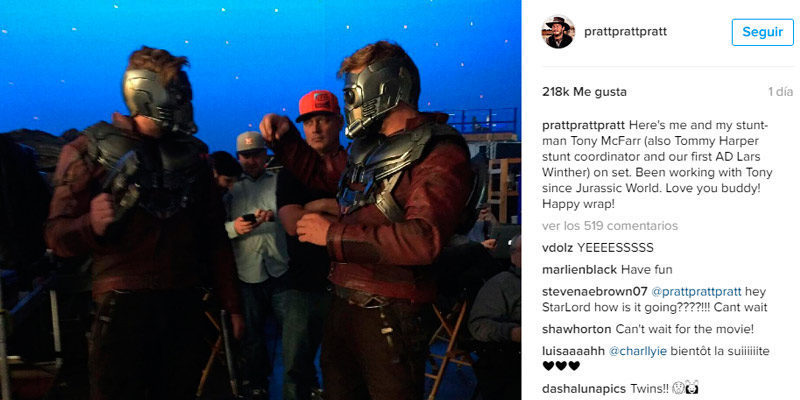
Task: Open caption author prattprattpratt link
Action: point(583,125)
